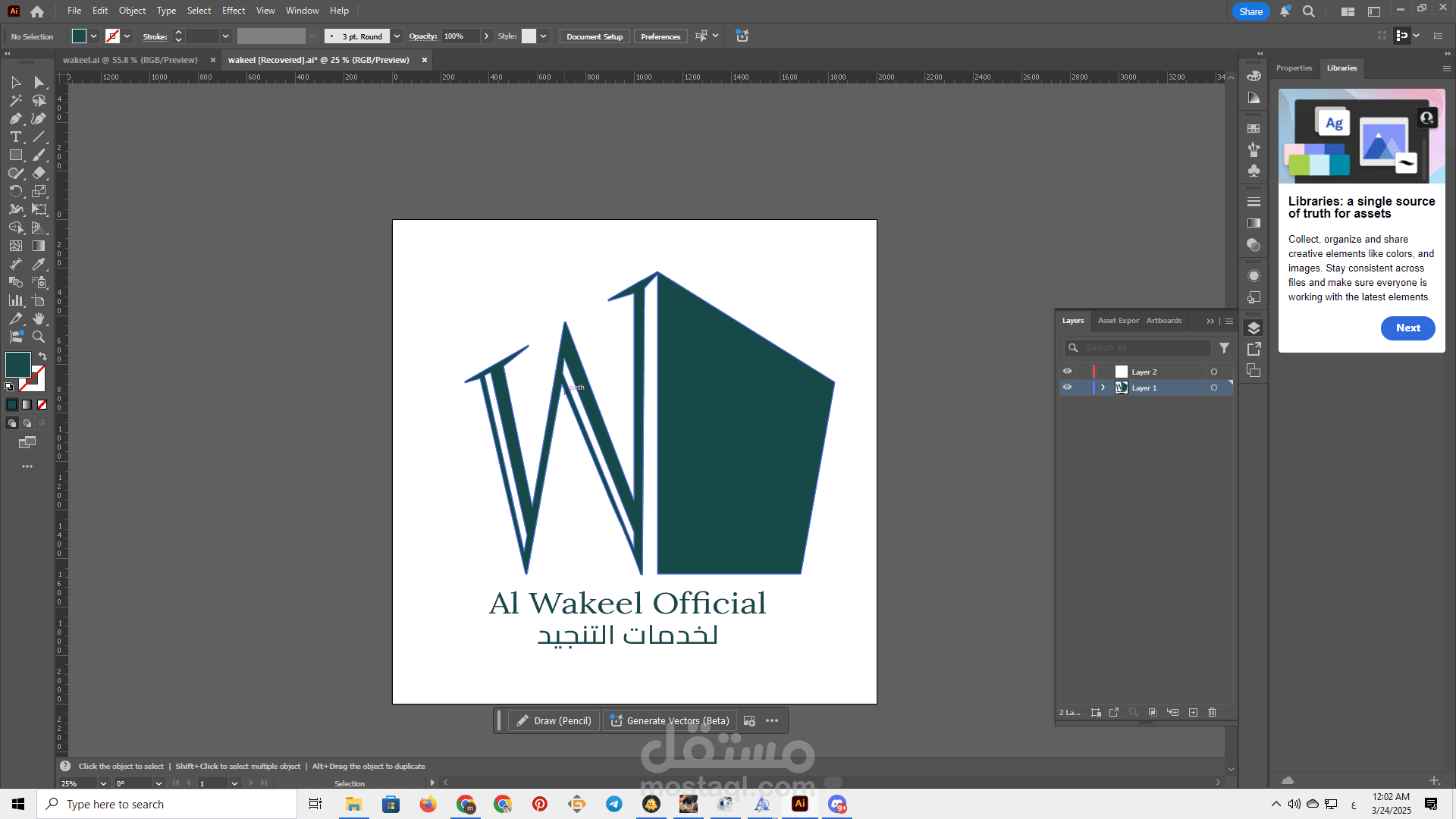Select the Type tool

tap(15, 137)
